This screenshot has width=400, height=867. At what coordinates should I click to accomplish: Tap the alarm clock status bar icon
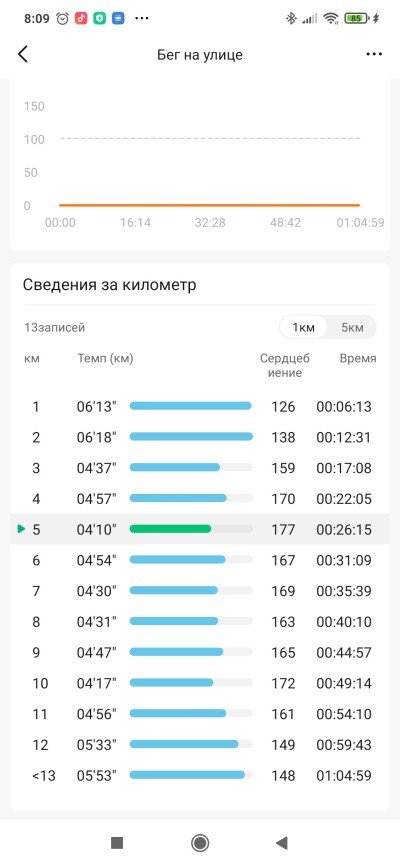[x=63, y=18]
